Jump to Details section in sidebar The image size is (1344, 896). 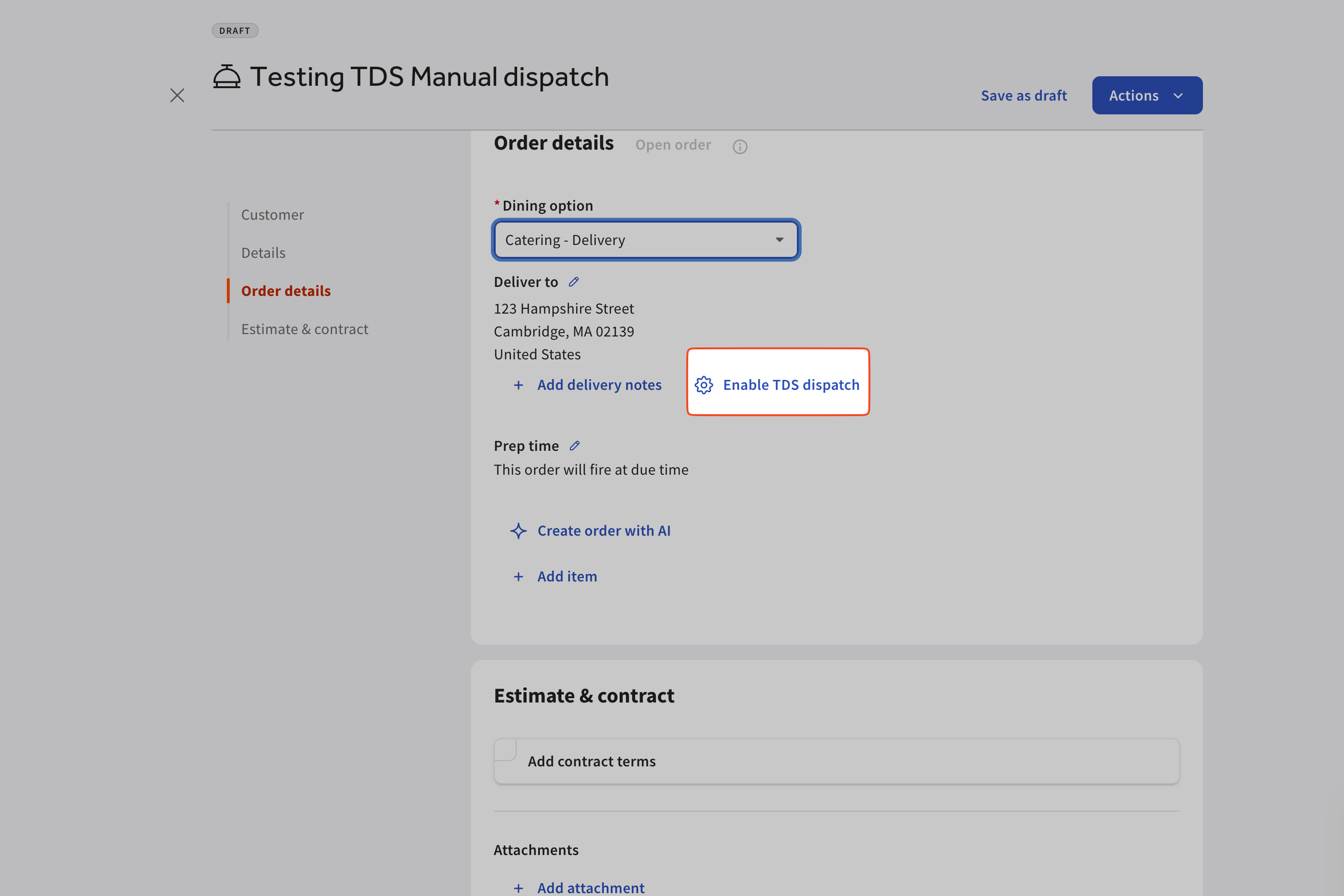coord(264,253)
